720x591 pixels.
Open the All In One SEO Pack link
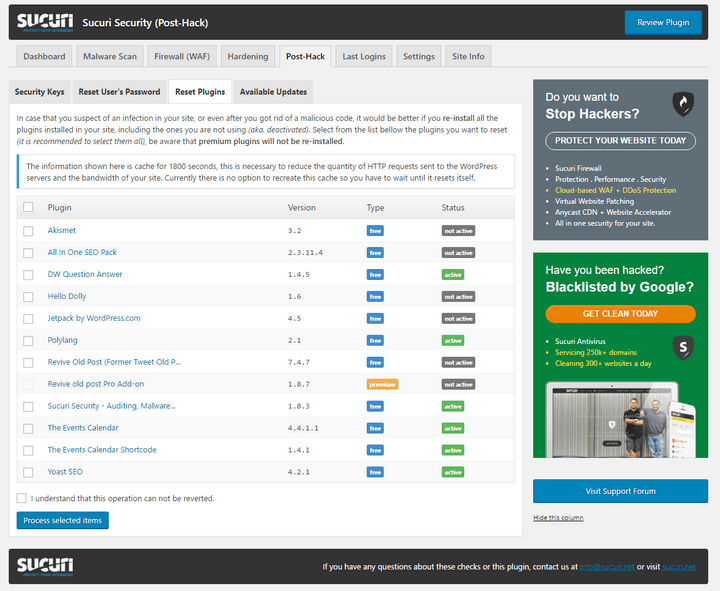pos(82,252)
